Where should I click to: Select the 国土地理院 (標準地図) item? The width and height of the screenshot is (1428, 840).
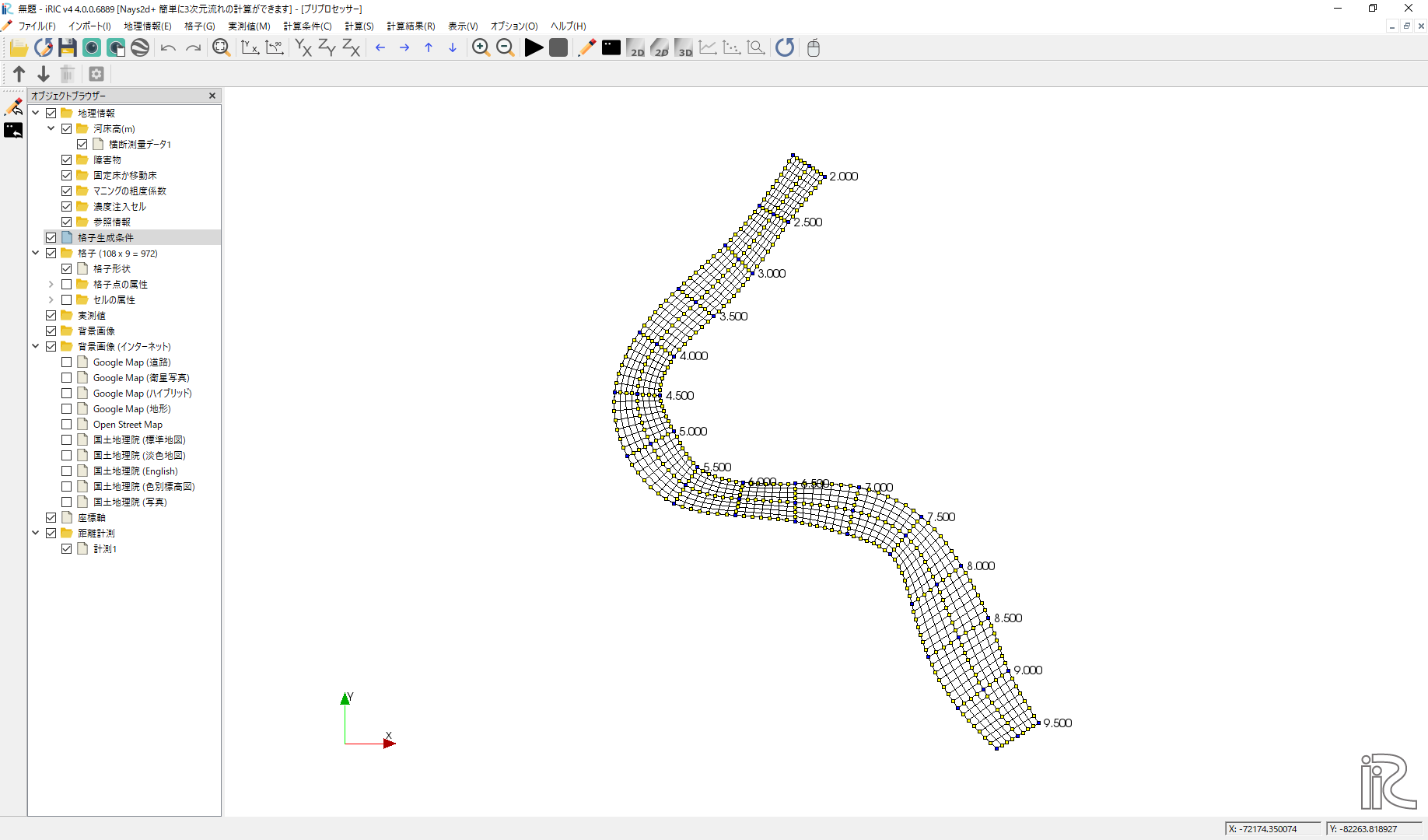pos(139,439)
